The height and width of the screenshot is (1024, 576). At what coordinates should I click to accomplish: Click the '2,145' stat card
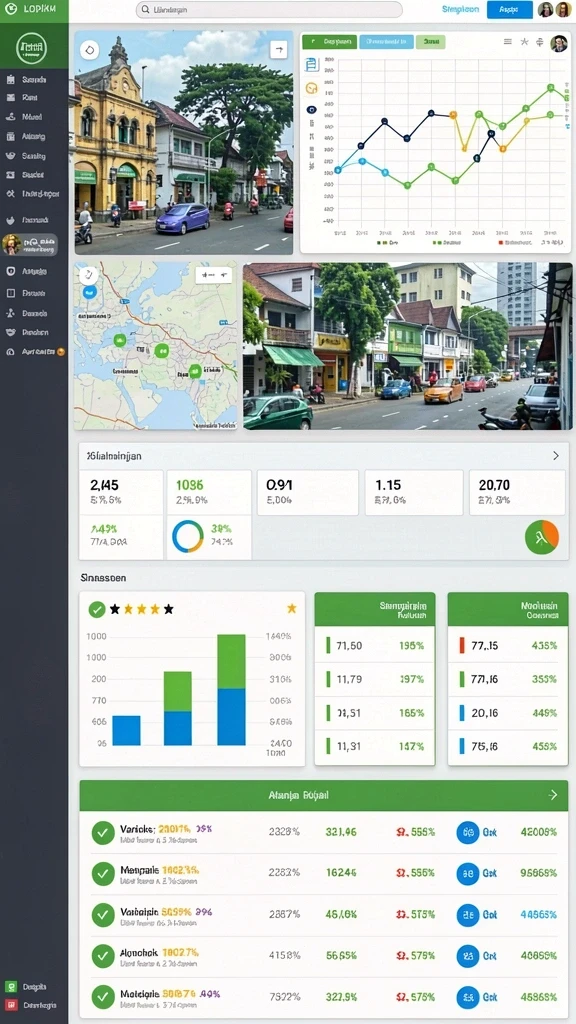[x=121, y=492]
